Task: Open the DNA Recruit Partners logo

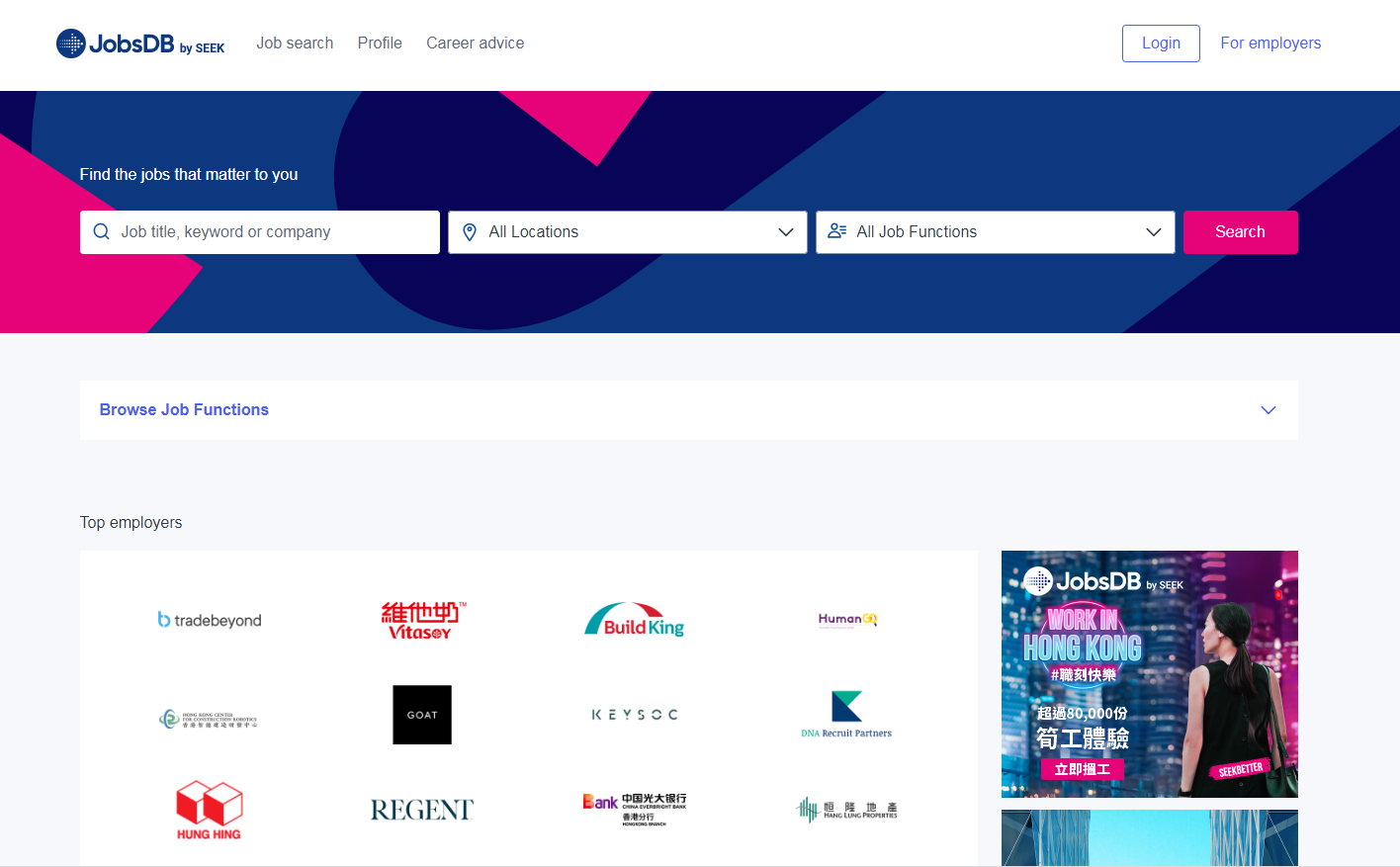Action: tap(846, 715)
